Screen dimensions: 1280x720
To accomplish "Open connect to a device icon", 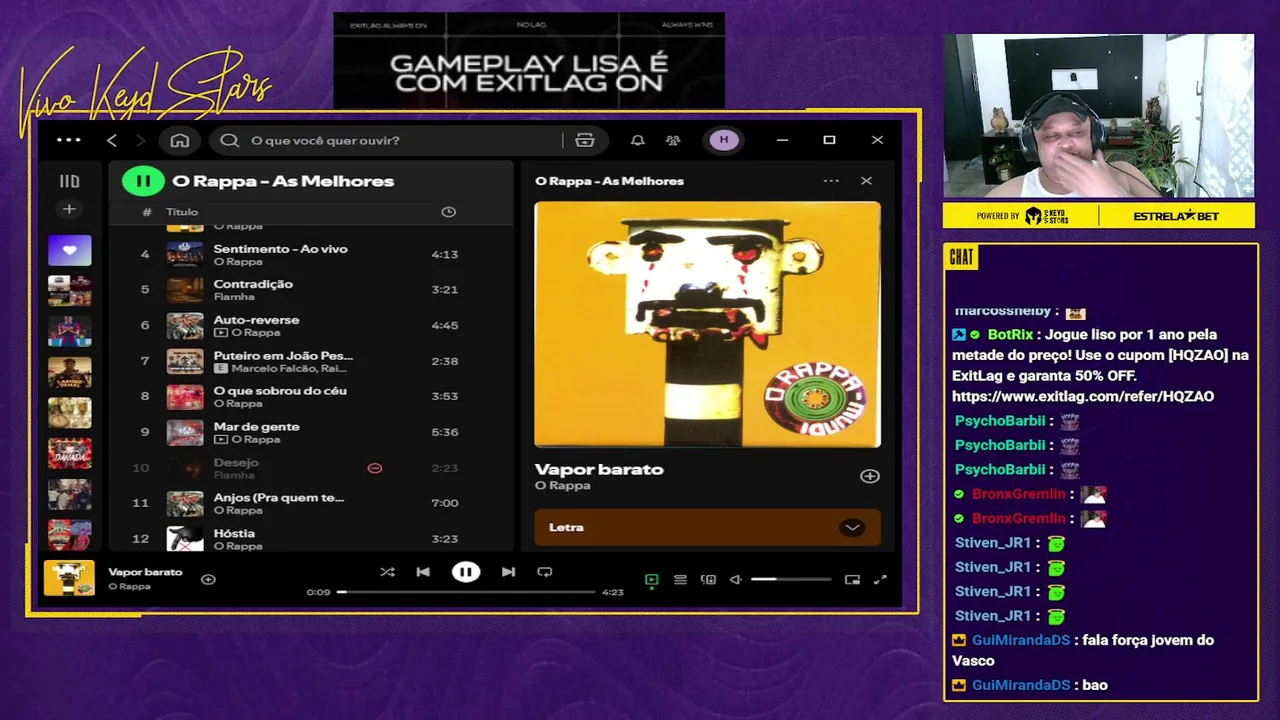I will click(708, 579).
